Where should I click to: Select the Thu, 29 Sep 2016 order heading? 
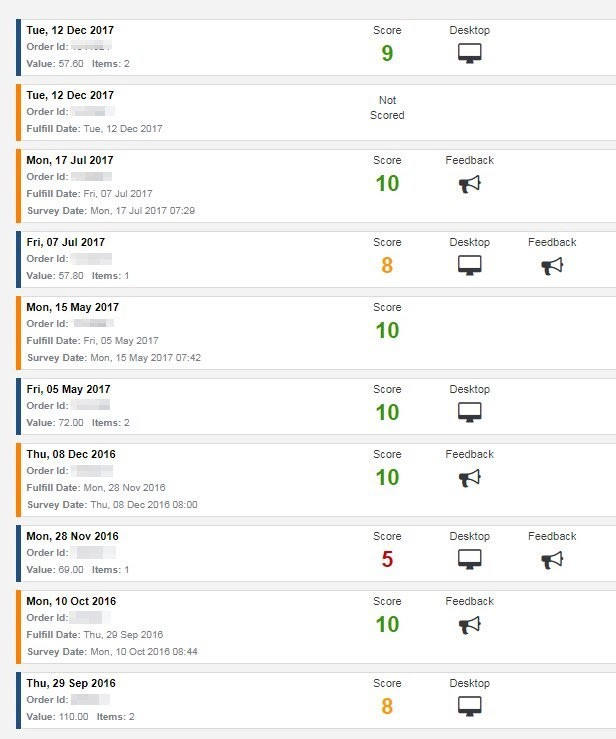(70, 683)
